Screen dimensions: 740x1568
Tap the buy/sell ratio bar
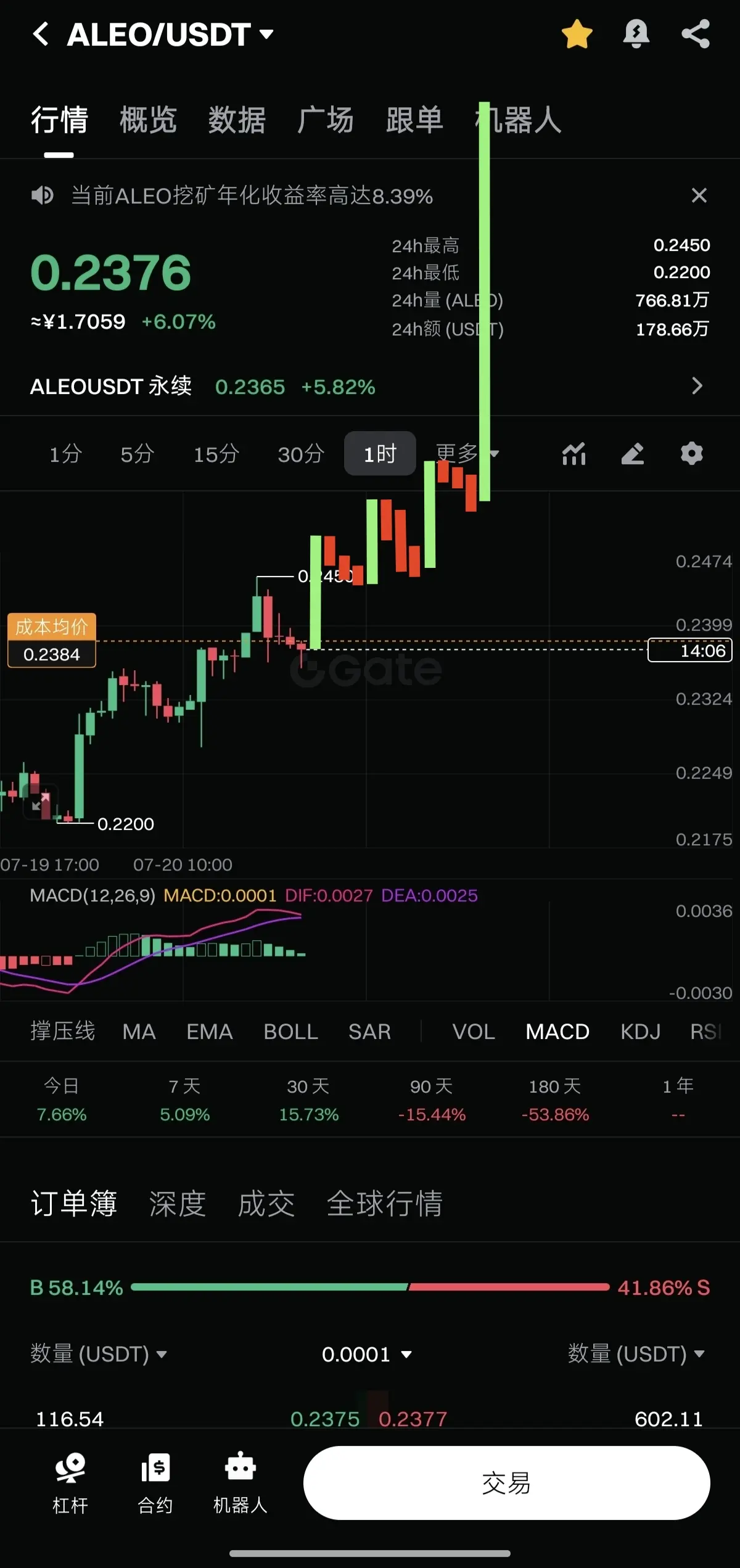[x=370, y=1287]
